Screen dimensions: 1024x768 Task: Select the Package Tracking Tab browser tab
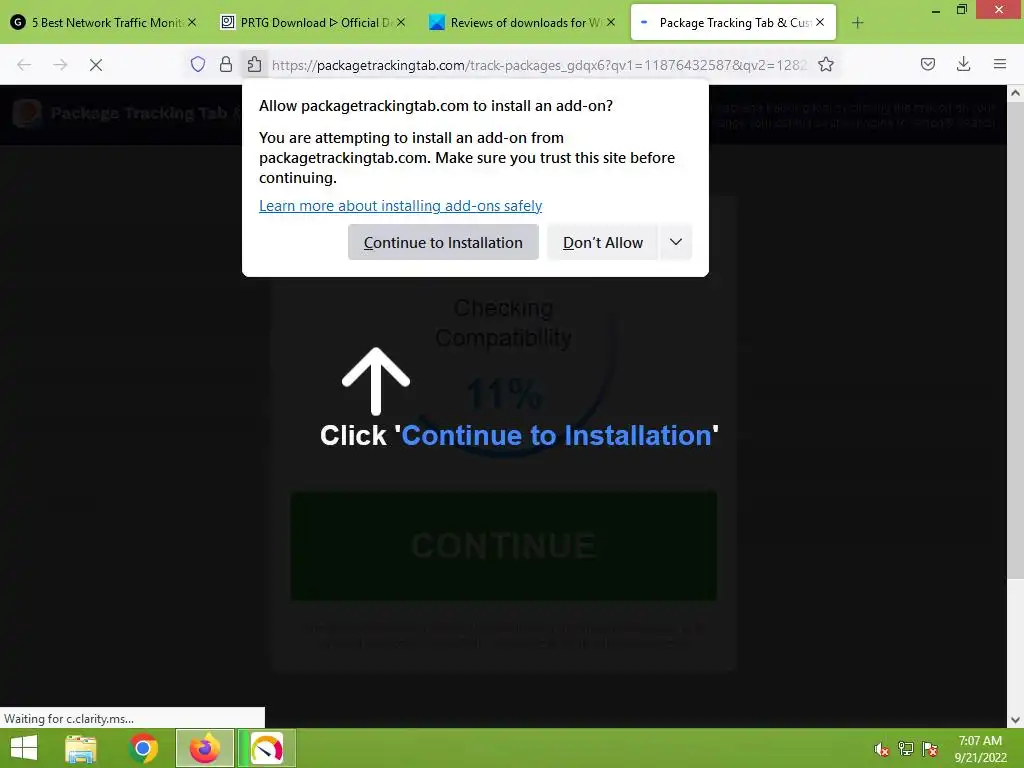tap(733, 22)
